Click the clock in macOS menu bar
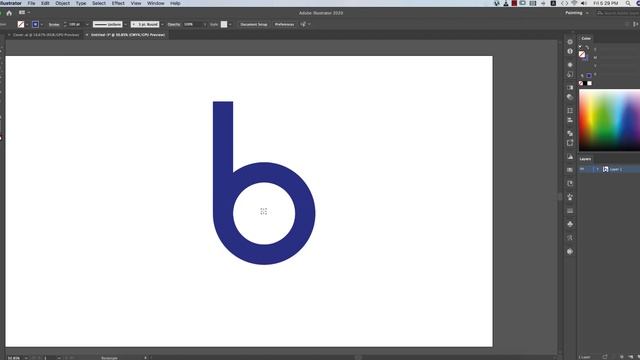This screenshot has height=360, width=640. point(606,3)
